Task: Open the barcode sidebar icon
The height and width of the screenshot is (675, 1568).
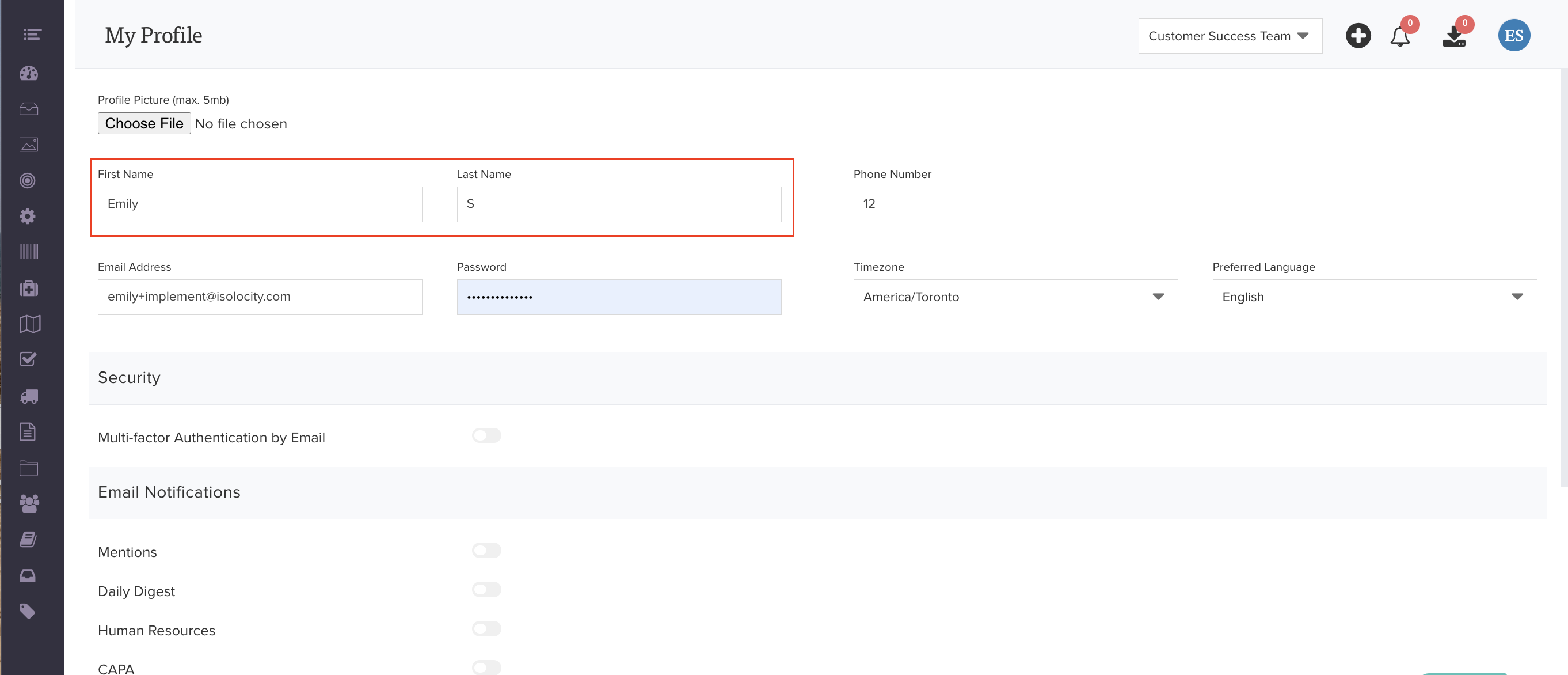Action: point(29,252)
